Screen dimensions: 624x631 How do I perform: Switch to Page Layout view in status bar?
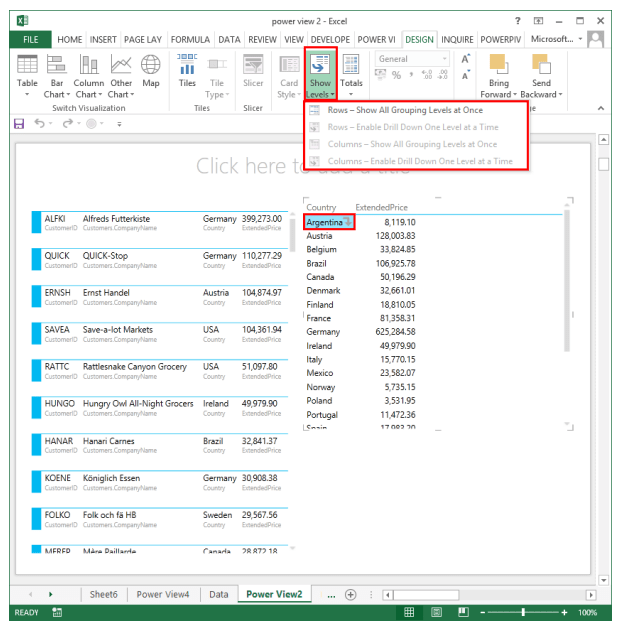(x=436, y=612)
